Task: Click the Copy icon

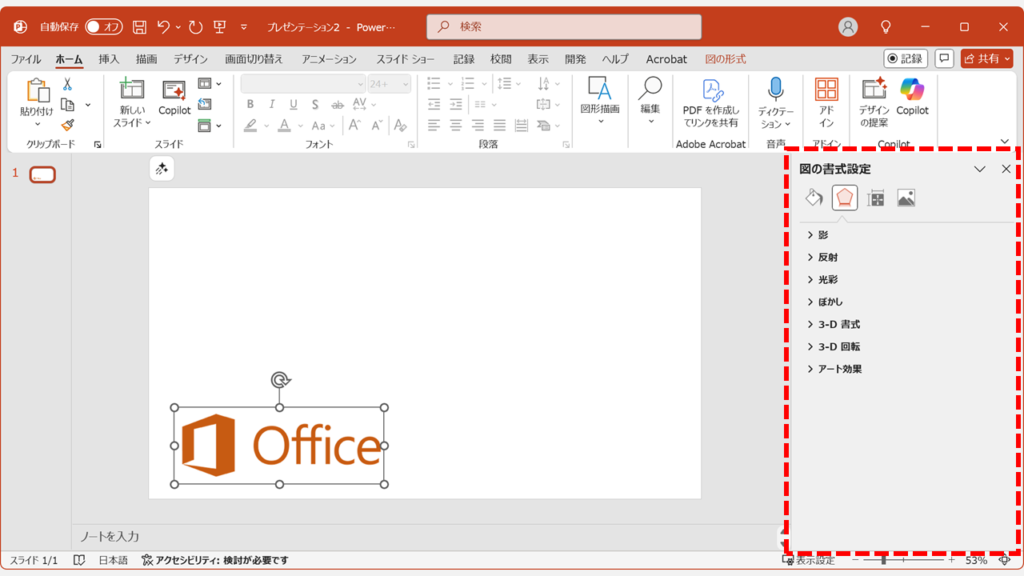Action: tap(67, 104)
